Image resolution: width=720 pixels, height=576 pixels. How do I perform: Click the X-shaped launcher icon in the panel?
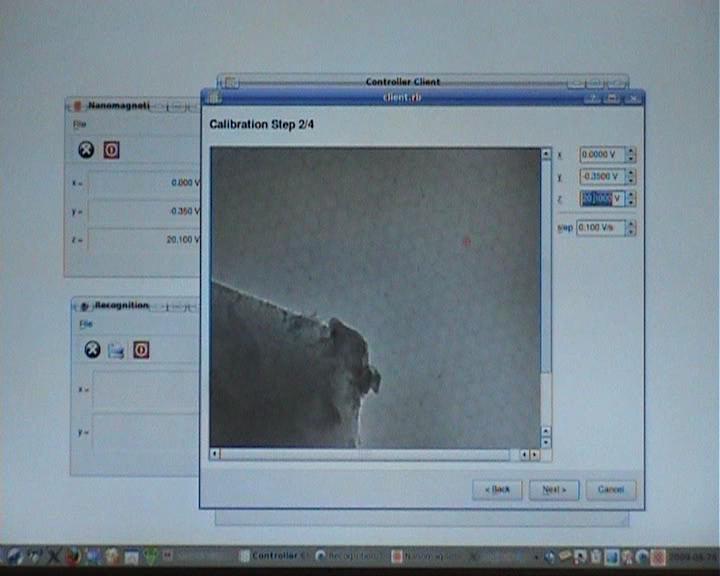[x=53, y=556]
